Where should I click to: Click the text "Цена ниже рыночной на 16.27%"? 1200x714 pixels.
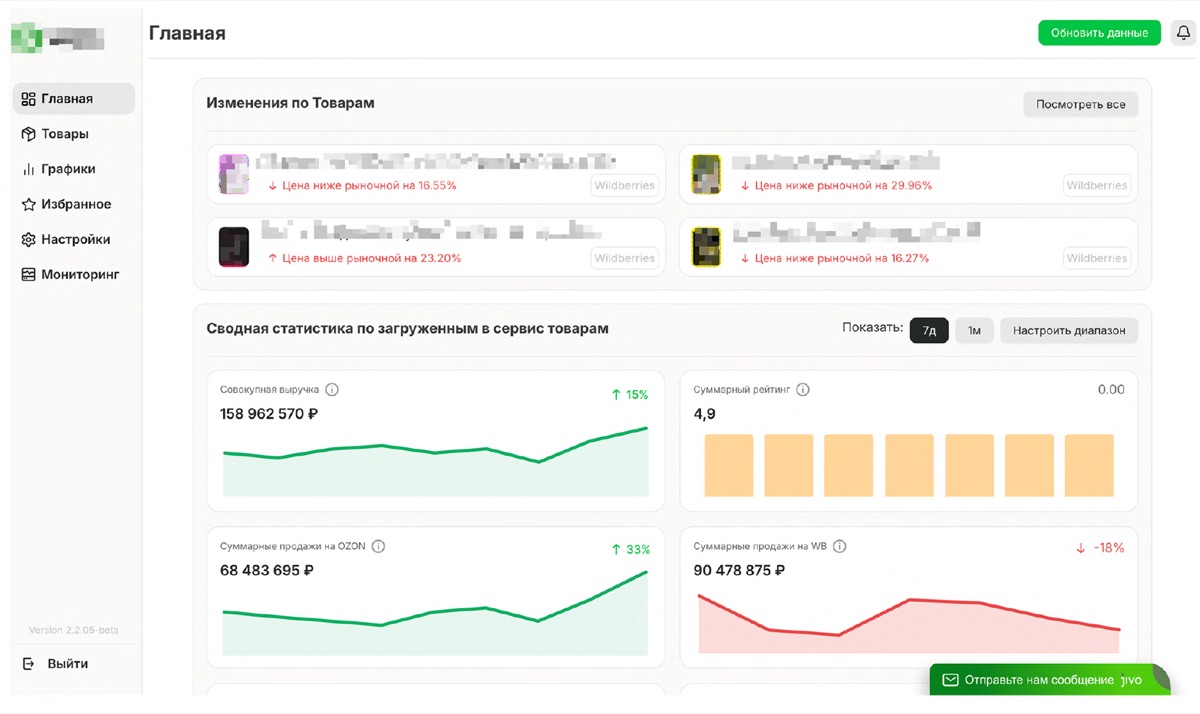pos(842,258)
